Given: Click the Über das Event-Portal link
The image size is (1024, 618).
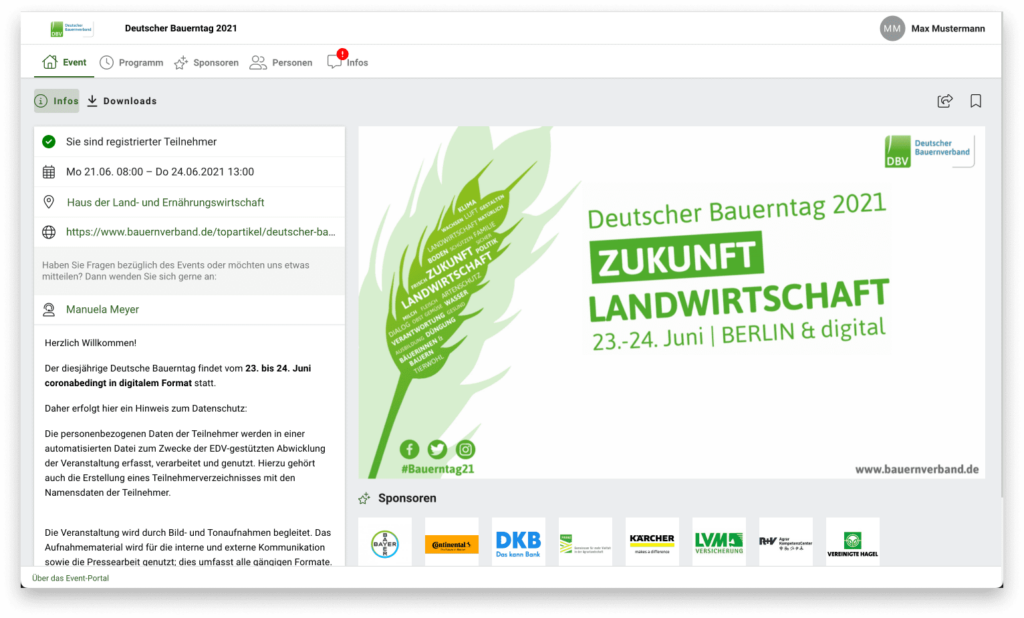Looking at the screenshot, I should (70, 578).
